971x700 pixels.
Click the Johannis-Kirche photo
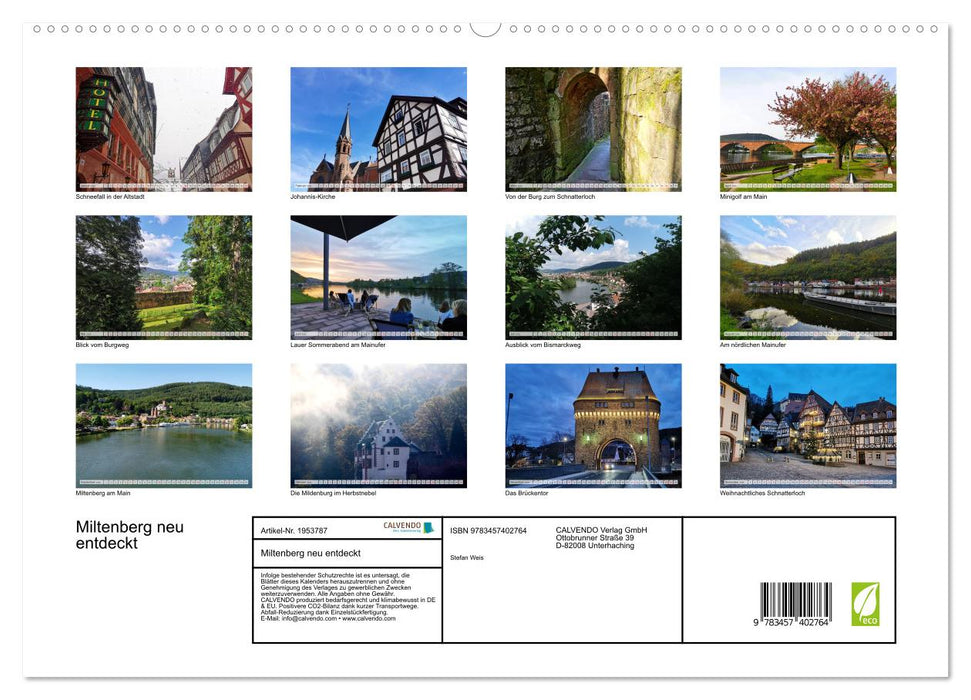click(x=378, y=128)
